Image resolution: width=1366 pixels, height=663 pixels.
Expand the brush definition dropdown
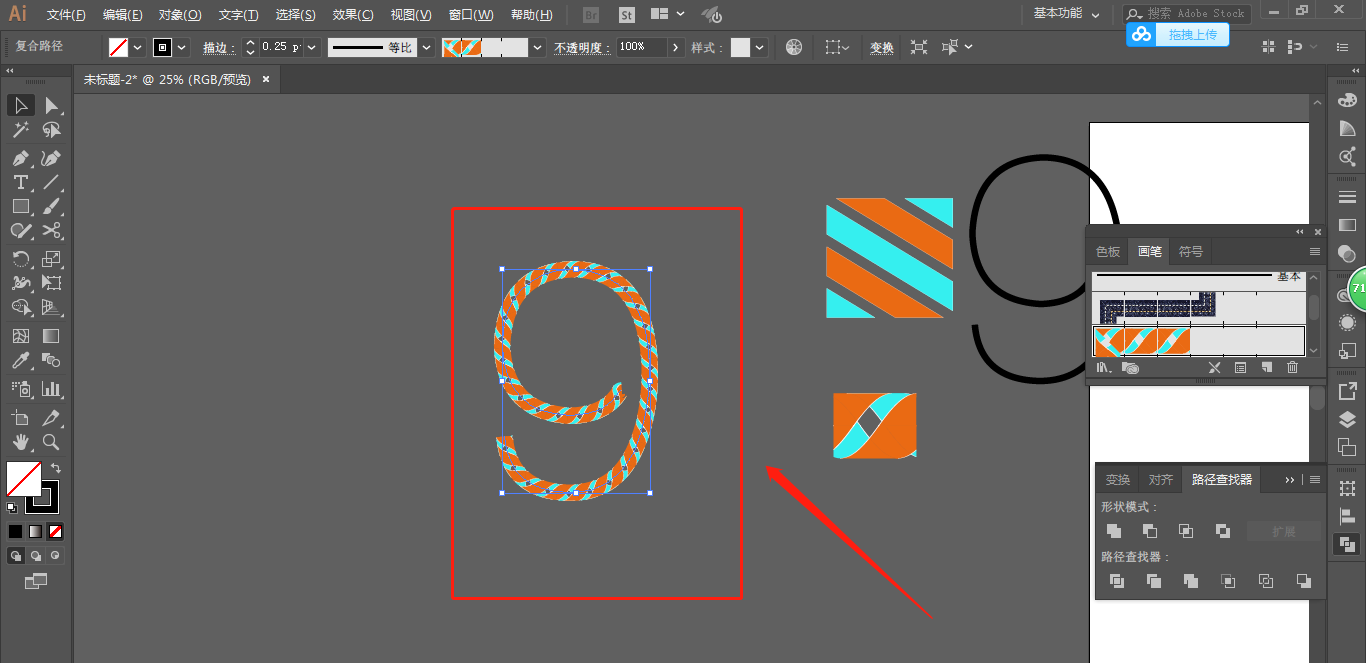(x=538, y=47)
